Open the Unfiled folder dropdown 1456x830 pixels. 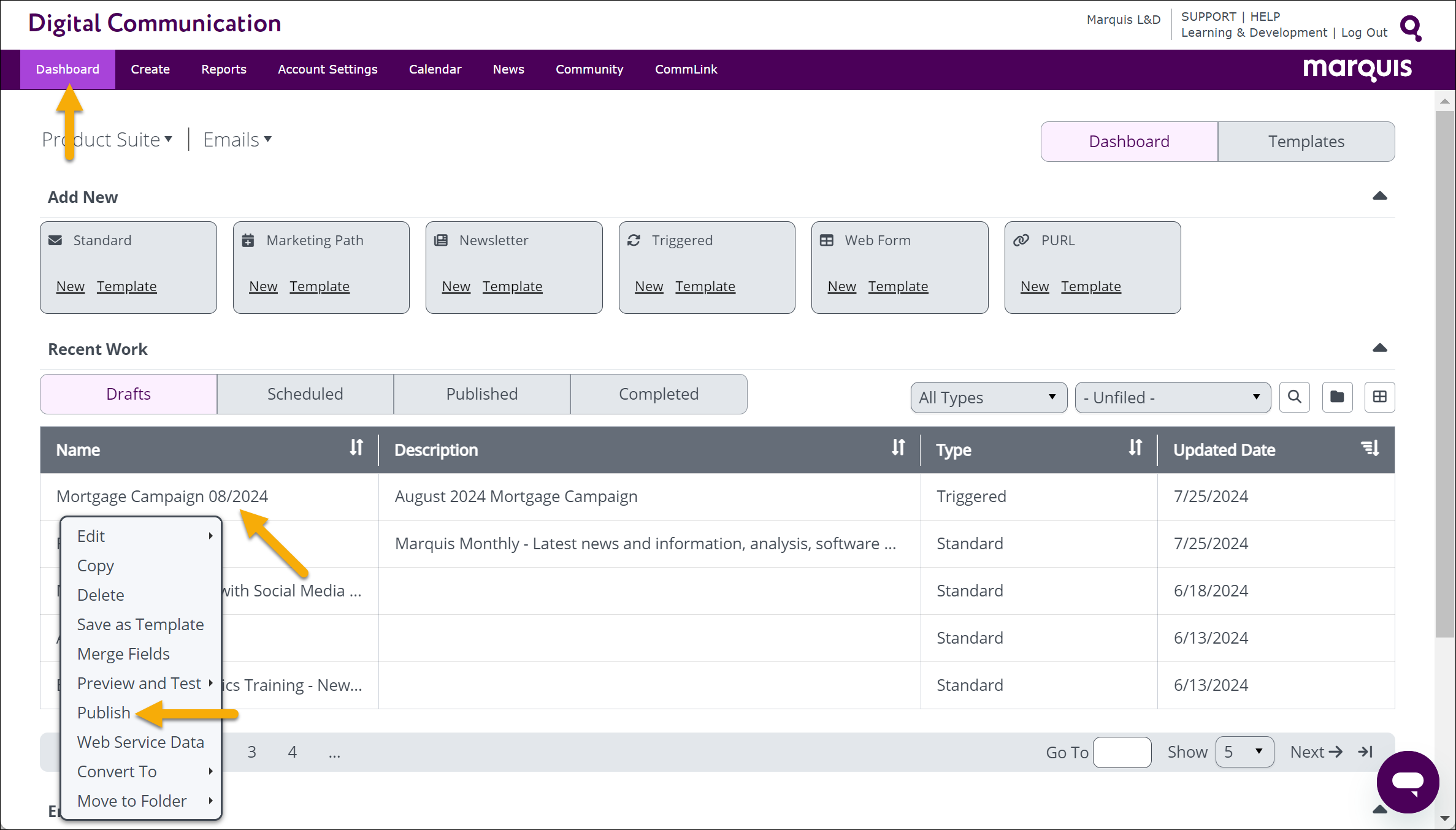(x=1173, y=398)
